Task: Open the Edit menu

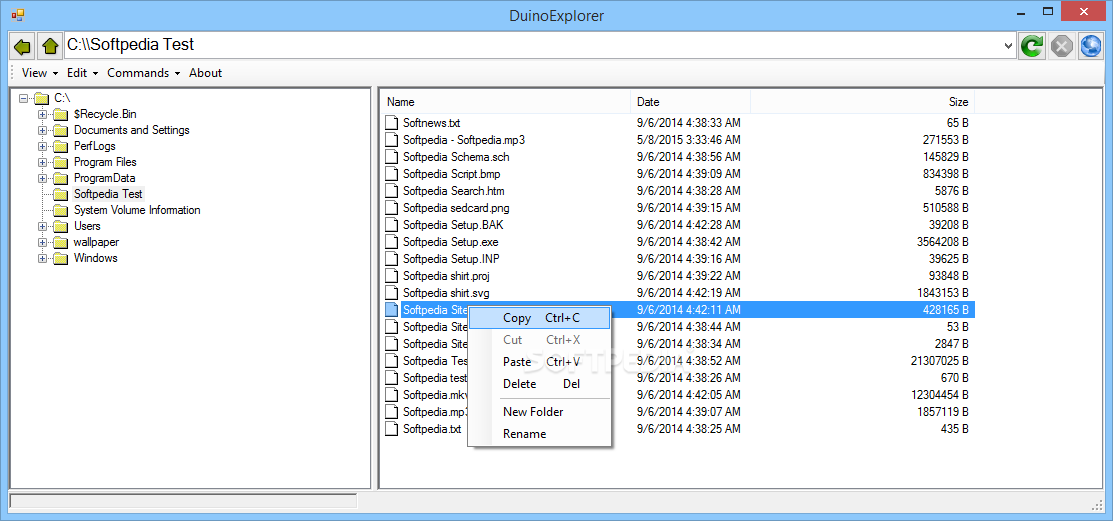Action: (x=82, y=72)
